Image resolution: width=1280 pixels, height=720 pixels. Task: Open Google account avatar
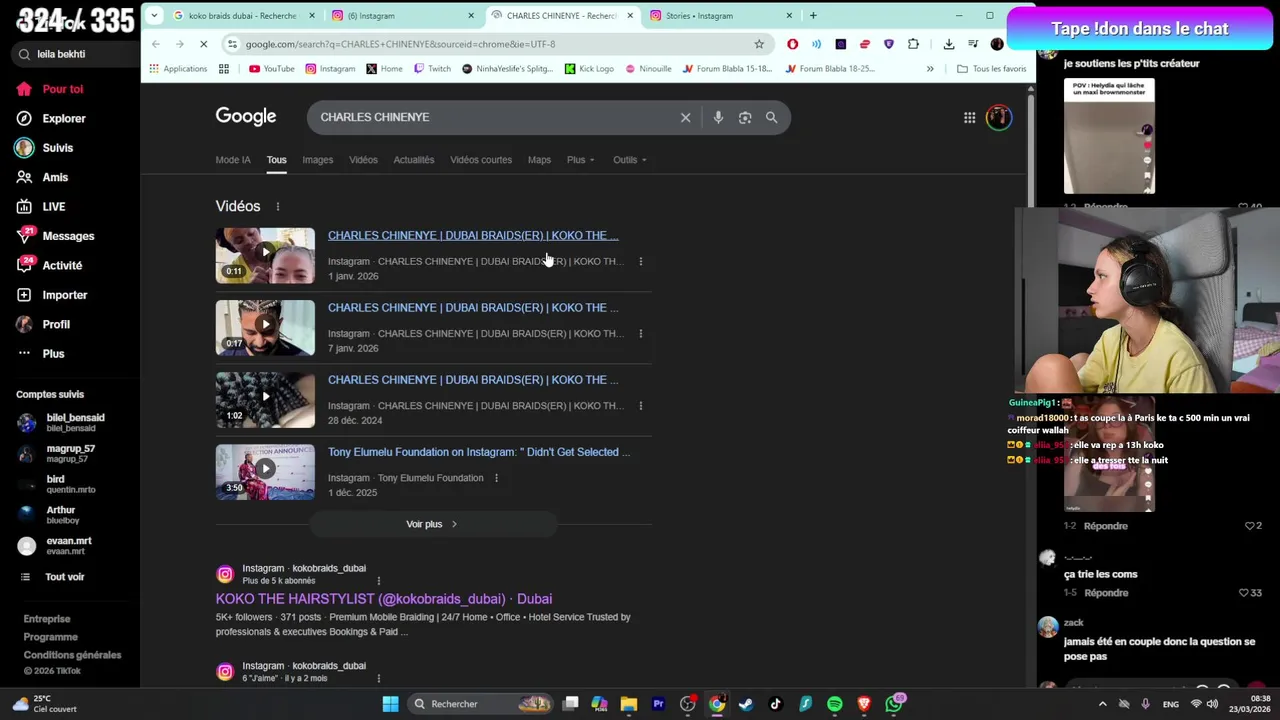(998, 118)
